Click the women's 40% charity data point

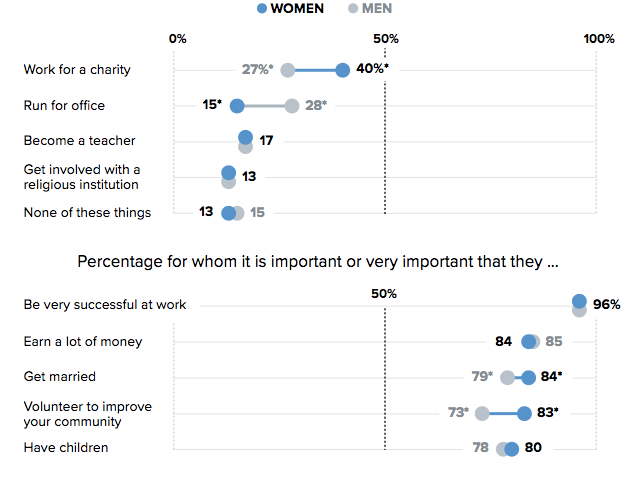343,70
